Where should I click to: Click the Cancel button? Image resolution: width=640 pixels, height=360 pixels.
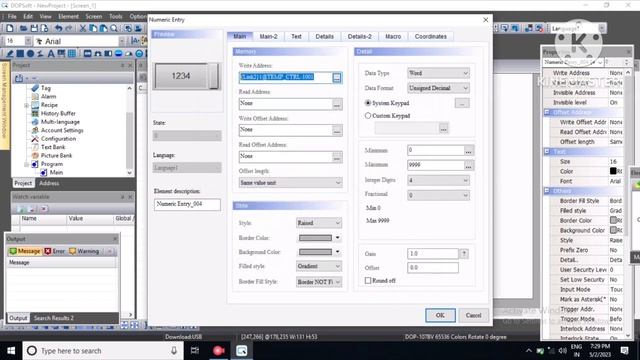point(473,315)
